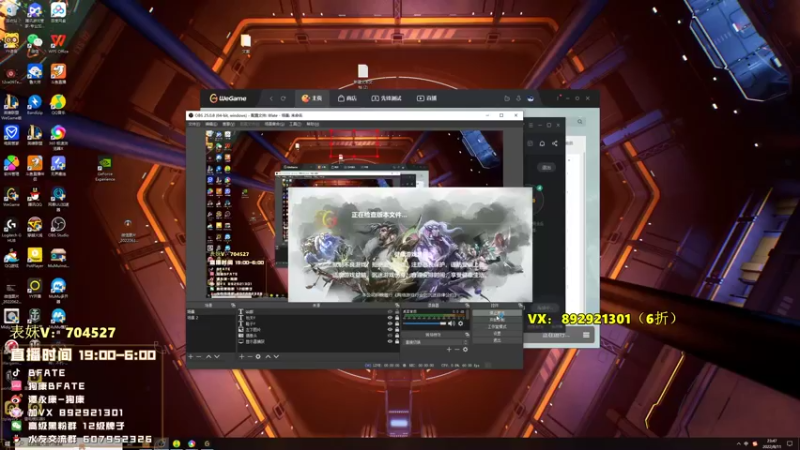Image resolution: width=800 pixels, height=450 pixels.
Task: Click the OBS stop streaming button
Action: pyautogui.click(x=497, y=313)
